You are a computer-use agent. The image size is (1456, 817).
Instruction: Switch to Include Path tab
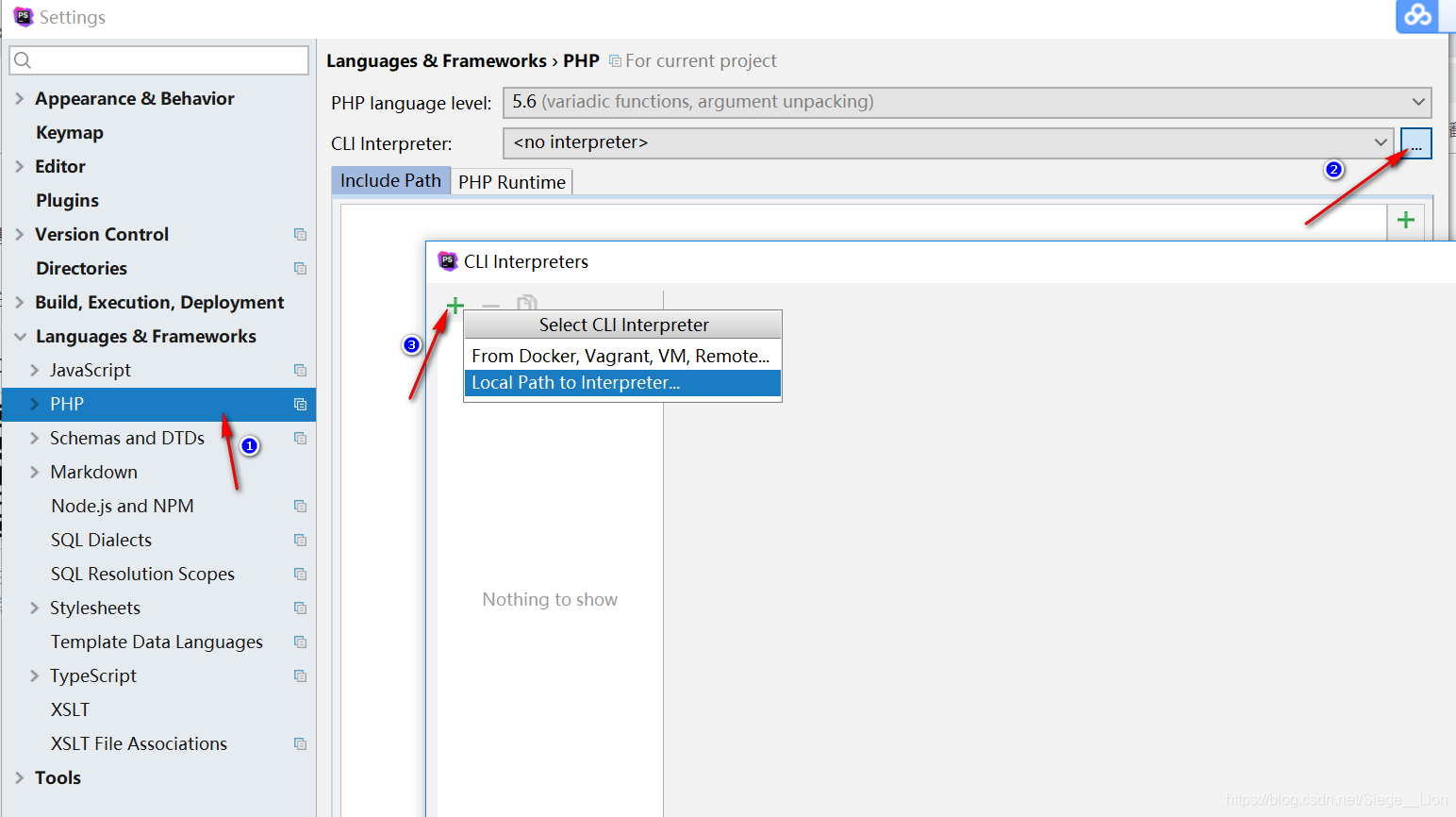(390, 181)
